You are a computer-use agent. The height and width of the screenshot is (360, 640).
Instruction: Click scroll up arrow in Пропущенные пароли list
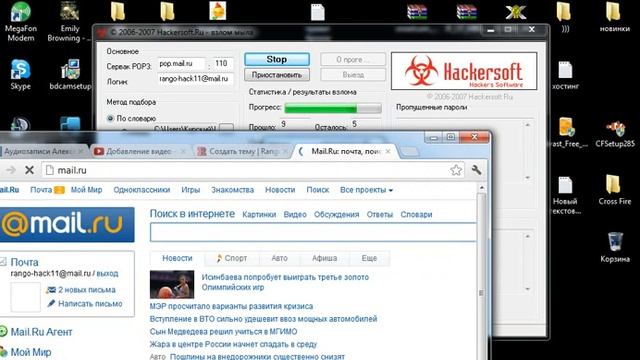[527, 125]
